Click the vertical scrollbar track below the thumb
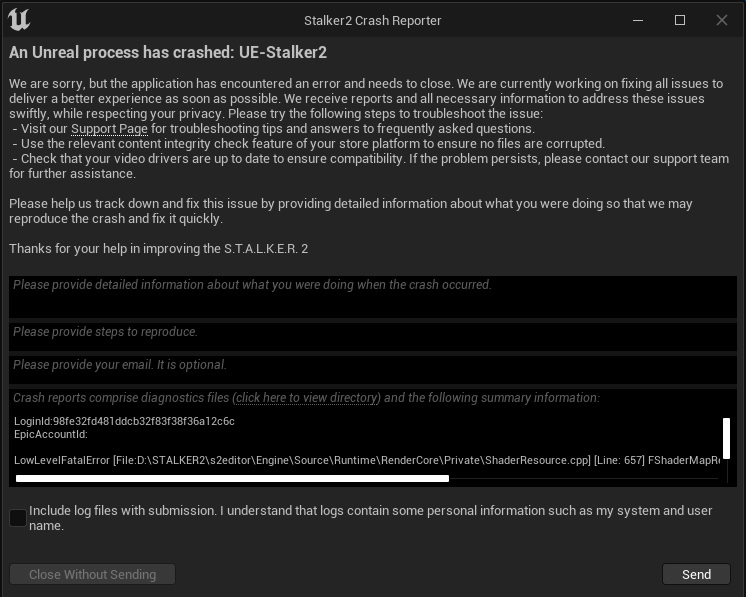Screen dimensions: 746x597 (726, 471)
